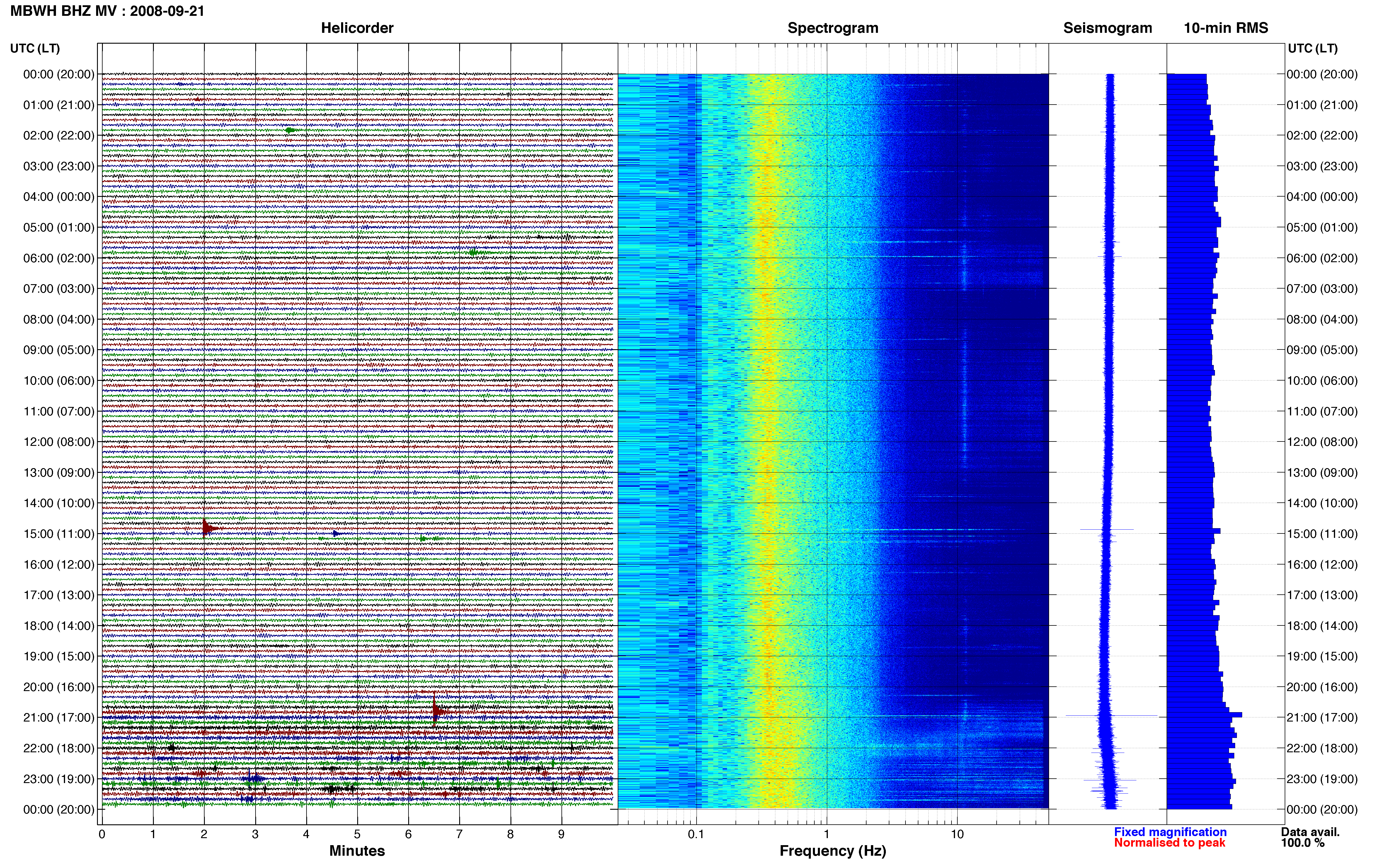Image resolution: width=1389 pixels, height=868 pixels.
Task: Click the '06:00 (02:00)' label on the left axis
Action: click(x=59, y=258)
